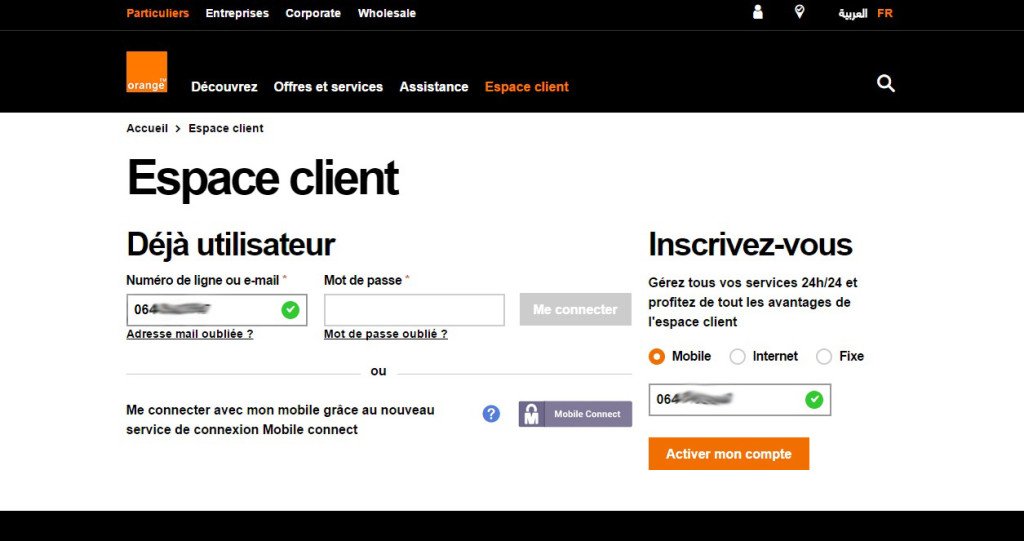Click the 'Gérez tous vos services' description
The width and height of the screenshot is (1024, 541).
pos(753,303)
